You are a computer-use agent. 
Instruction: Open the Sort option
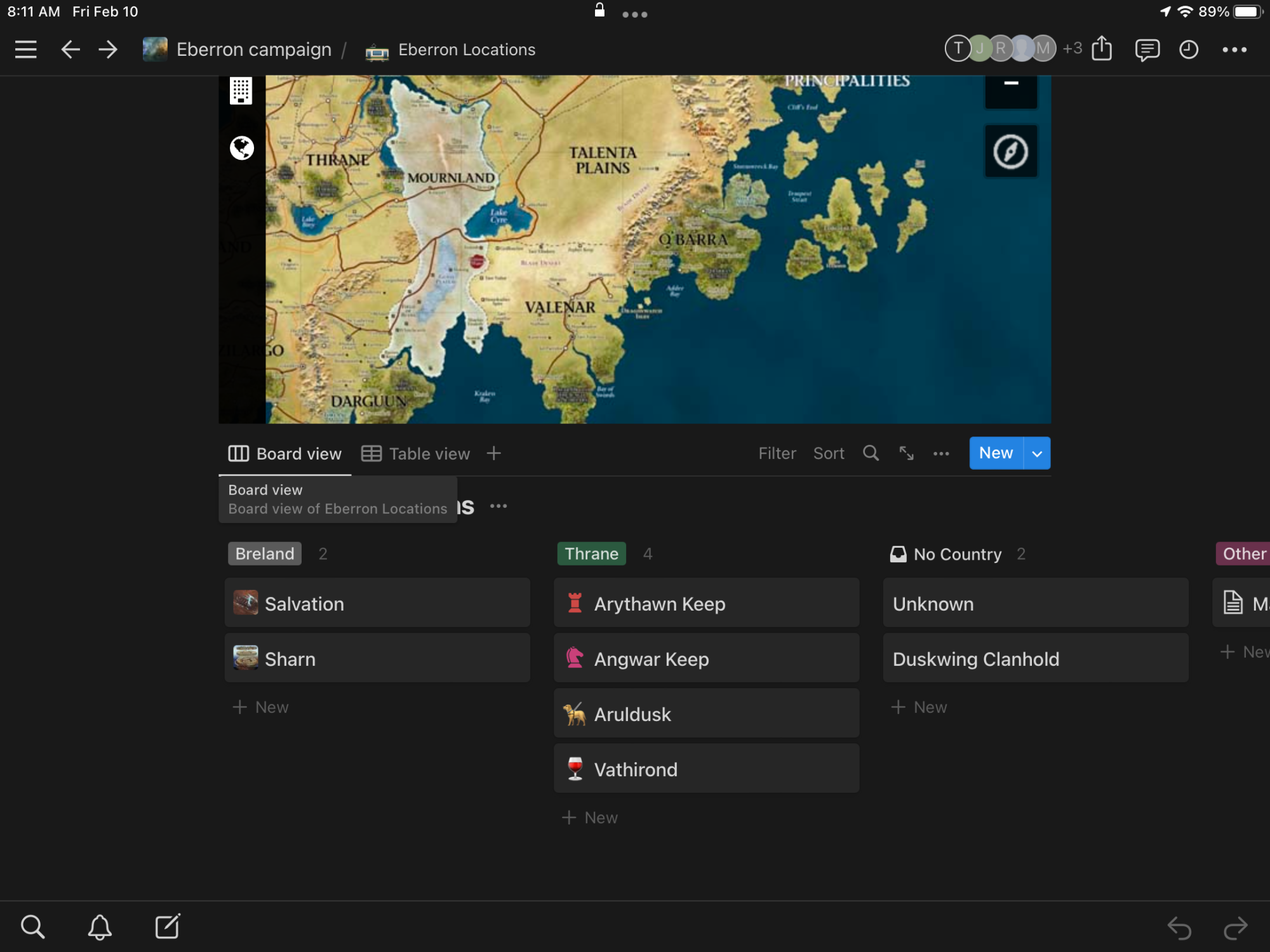[829, 453]
